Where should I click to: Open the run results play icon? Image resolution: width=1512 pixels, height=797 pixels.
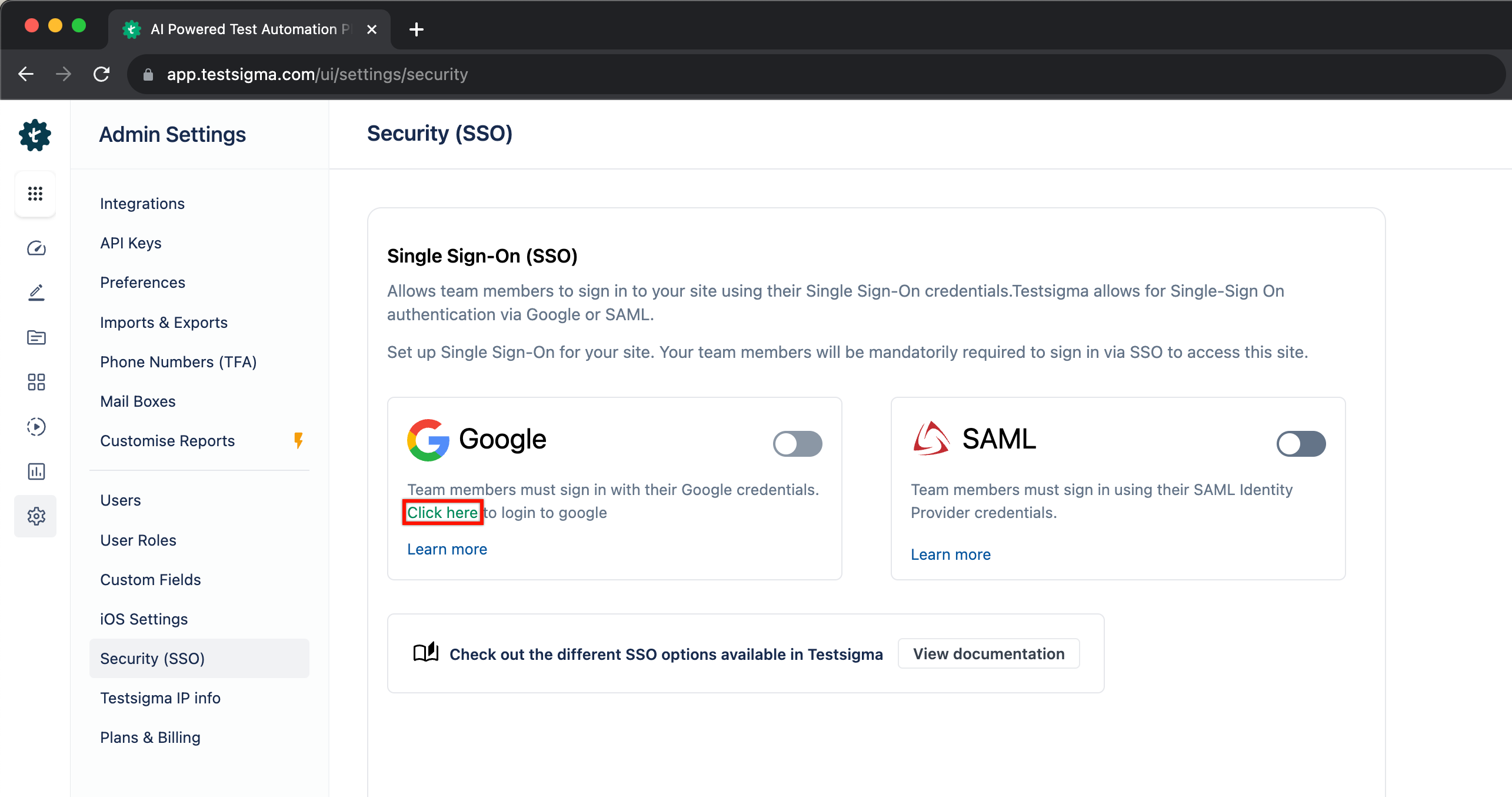(x=36, y=427)
